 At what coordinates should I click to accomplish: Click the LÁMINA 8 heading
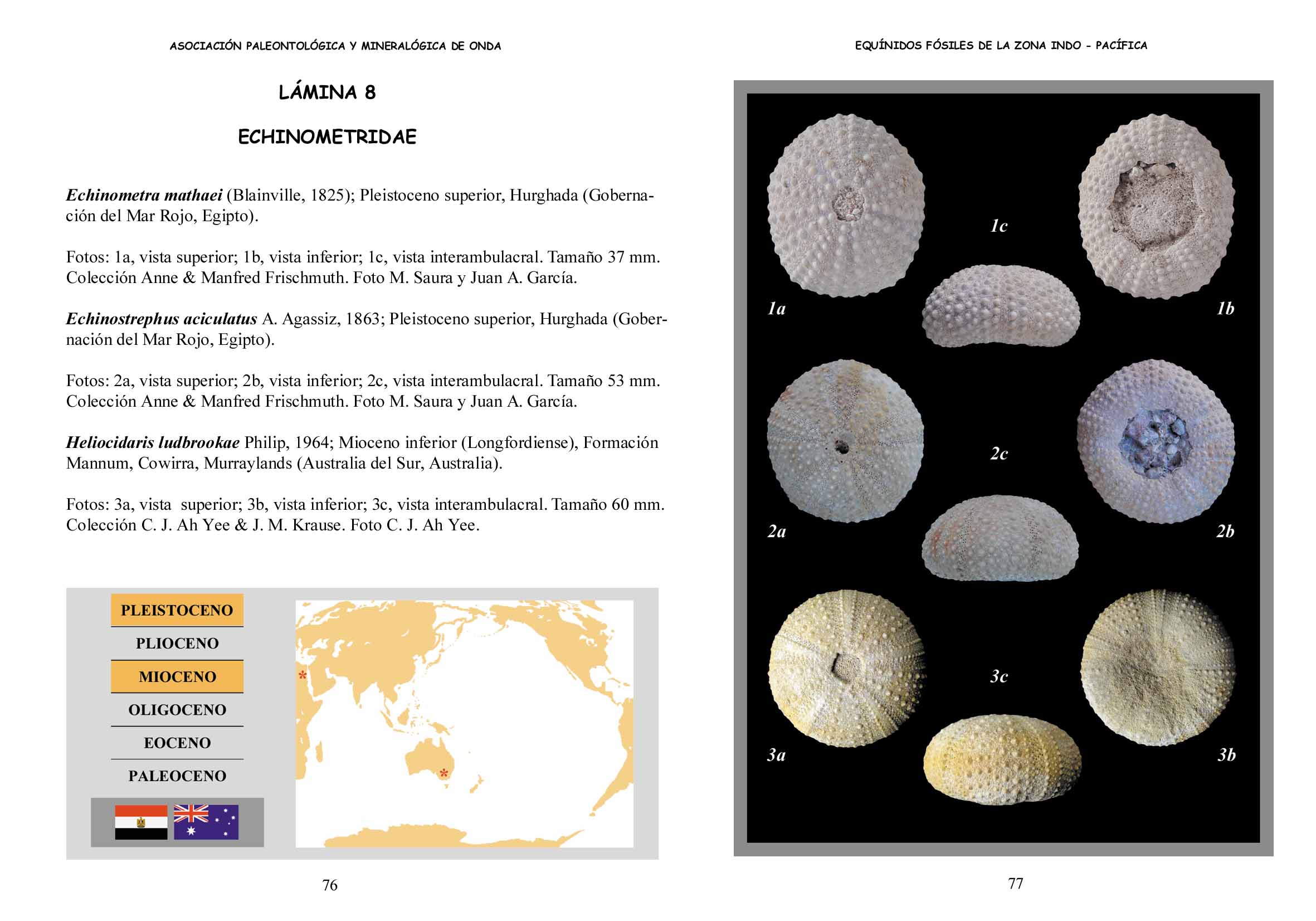click(x=326, y=92)
